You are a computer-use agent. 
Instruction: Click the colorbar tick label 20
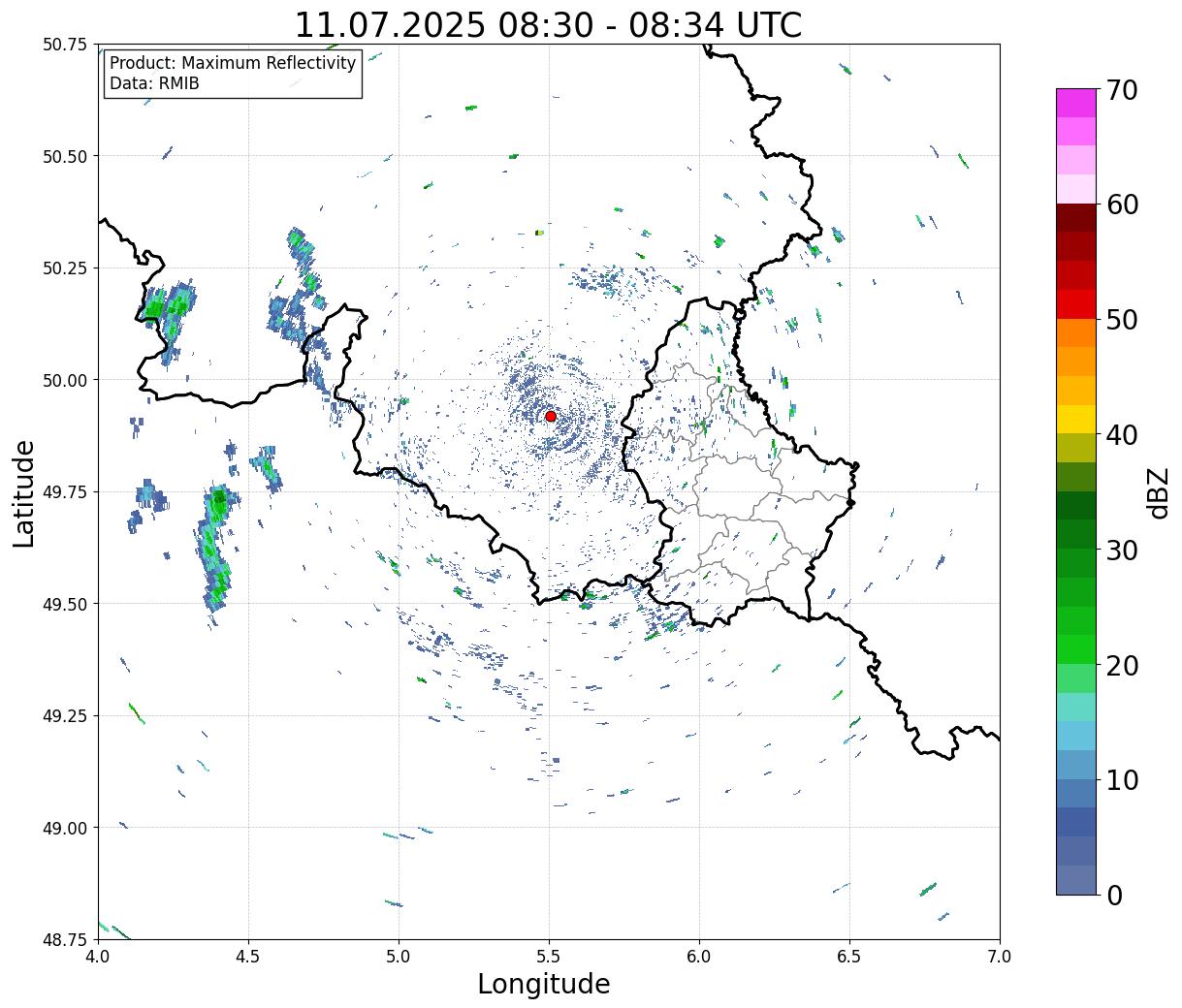[x=1122, y=666]
